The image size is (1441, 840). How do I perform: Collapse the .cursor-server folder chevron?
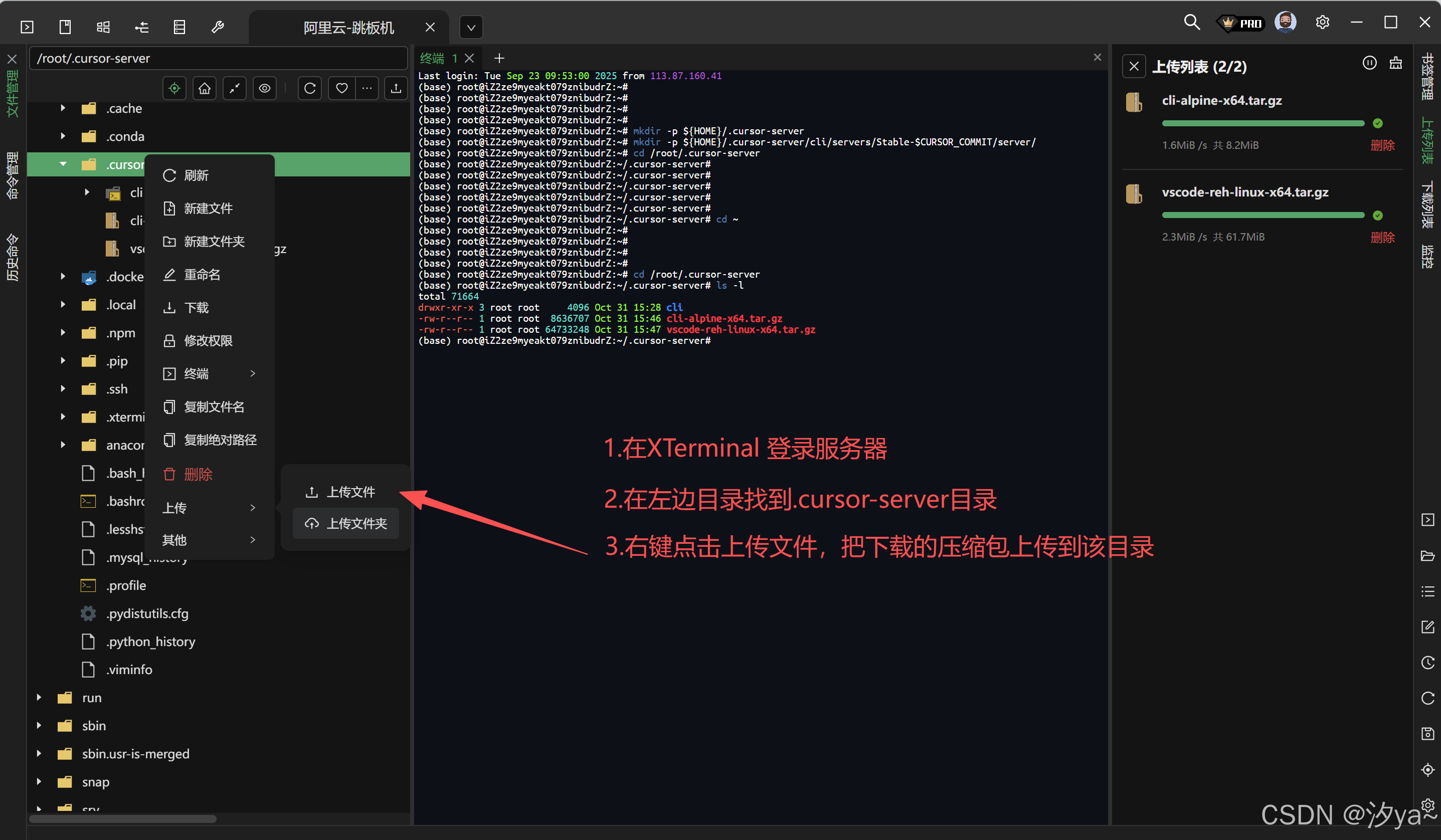[63, 164]
